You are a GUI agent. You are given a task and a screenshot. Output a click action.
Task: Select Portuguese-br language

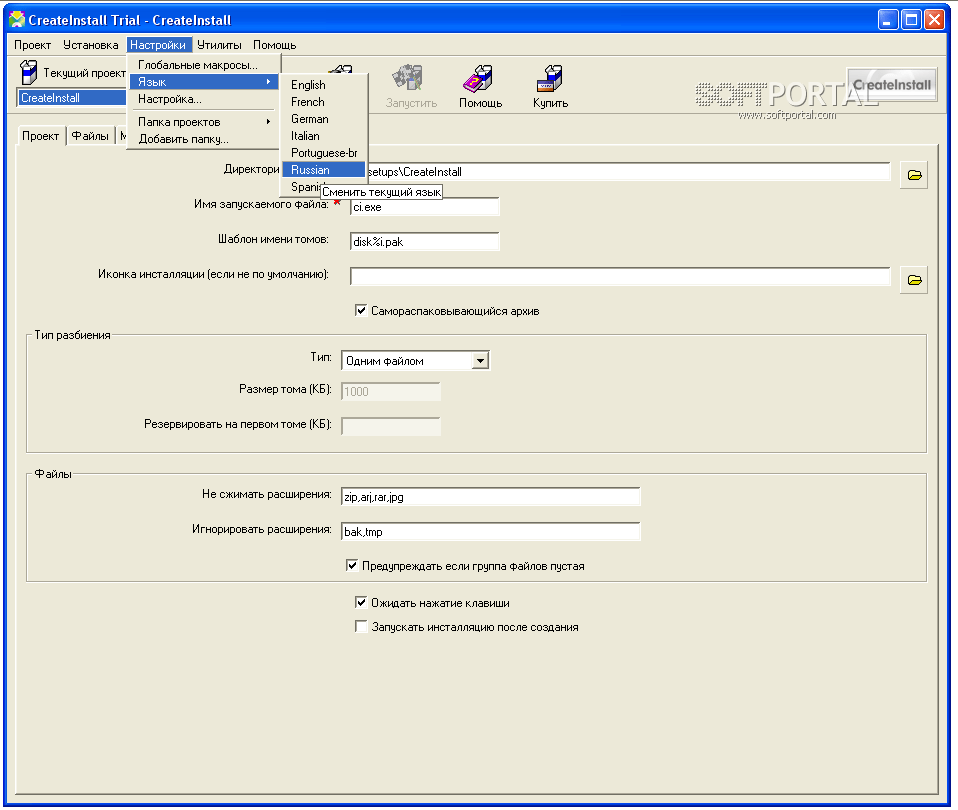coord(324,153)
